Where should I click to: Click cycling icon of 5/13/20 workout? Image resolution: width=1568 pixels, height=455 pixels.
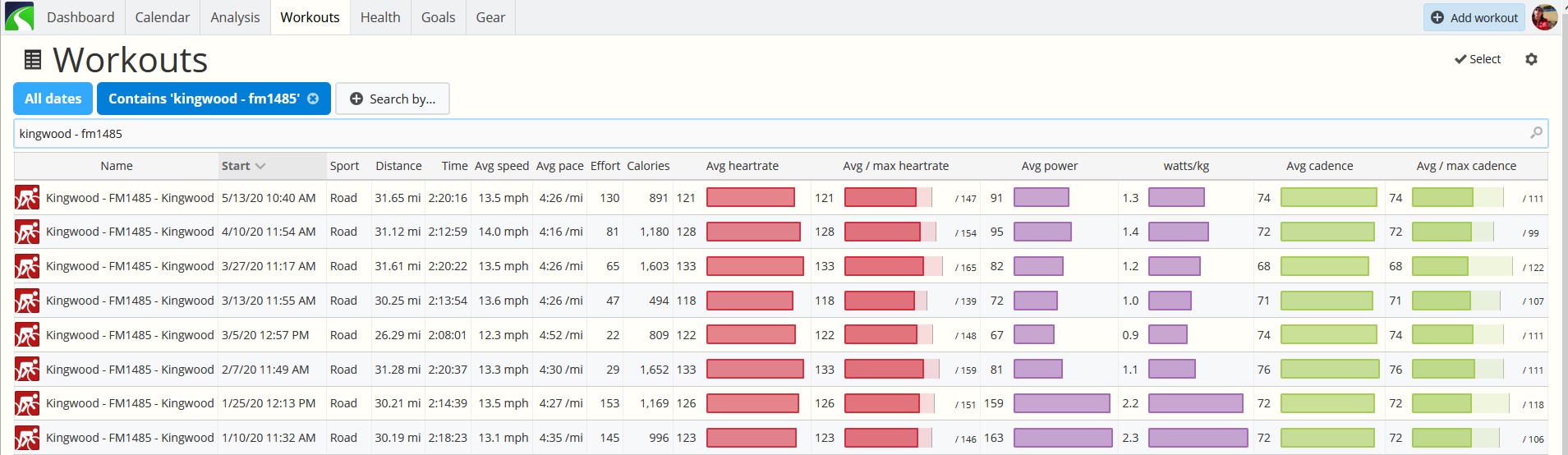pyautogui.click(x=27, y=198)
